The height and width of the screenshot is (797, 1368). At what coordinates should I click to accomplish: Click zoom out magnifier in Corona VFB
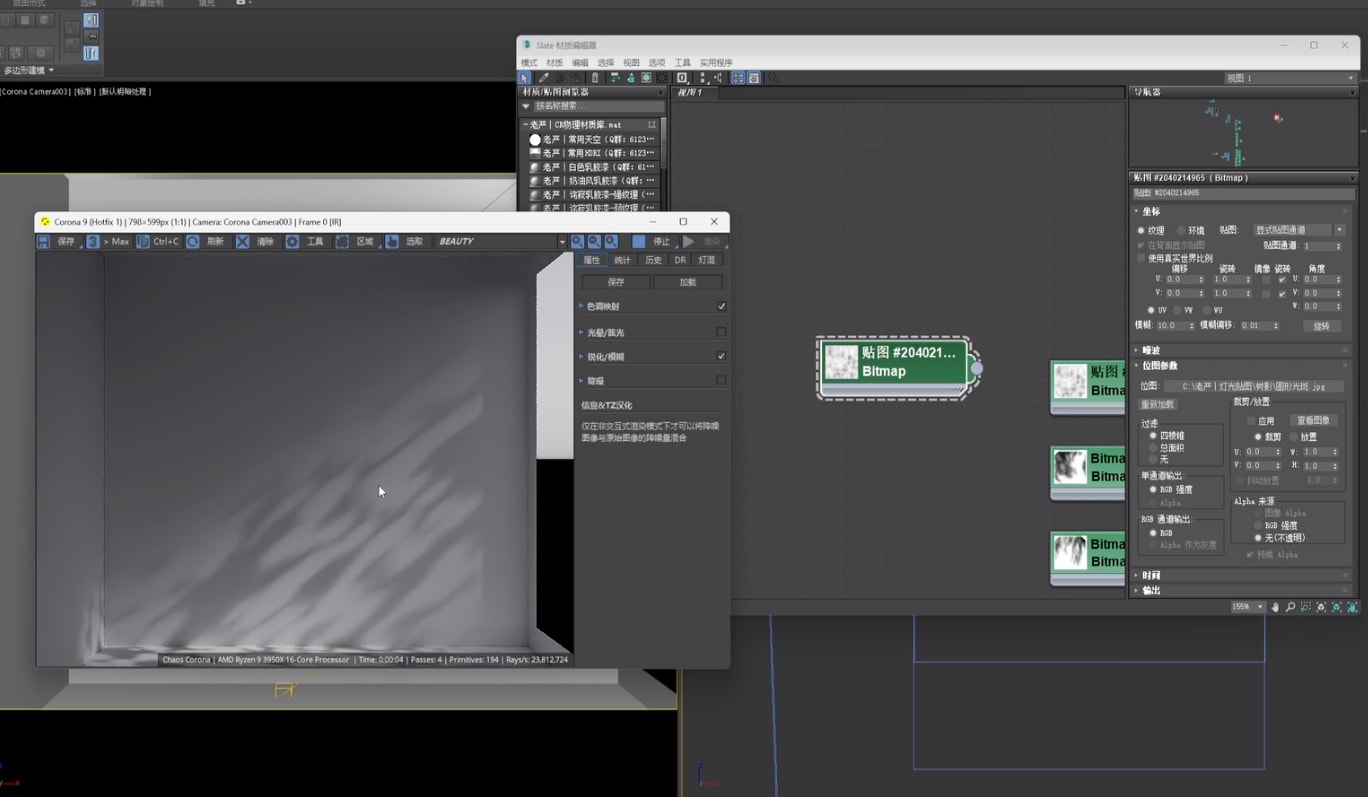pos(594,242)
